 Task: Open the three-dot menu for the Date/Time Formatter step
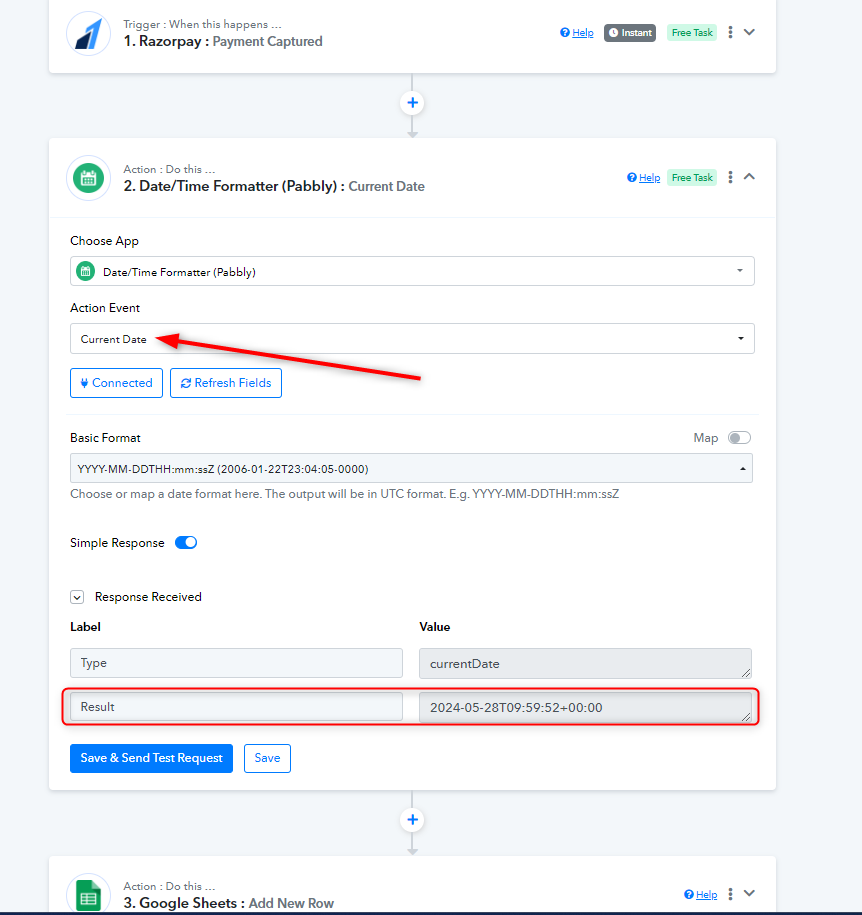pyautogui.click(x=730, y=177)
